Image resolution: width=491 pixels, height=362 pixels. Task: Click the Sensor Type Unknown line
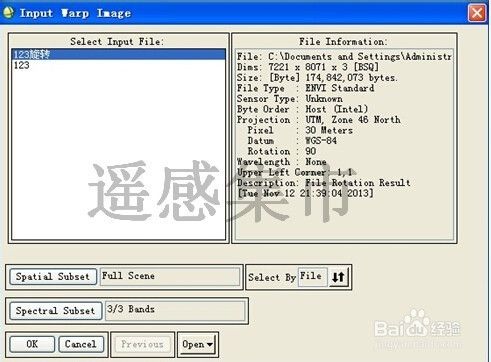[290, 99]
